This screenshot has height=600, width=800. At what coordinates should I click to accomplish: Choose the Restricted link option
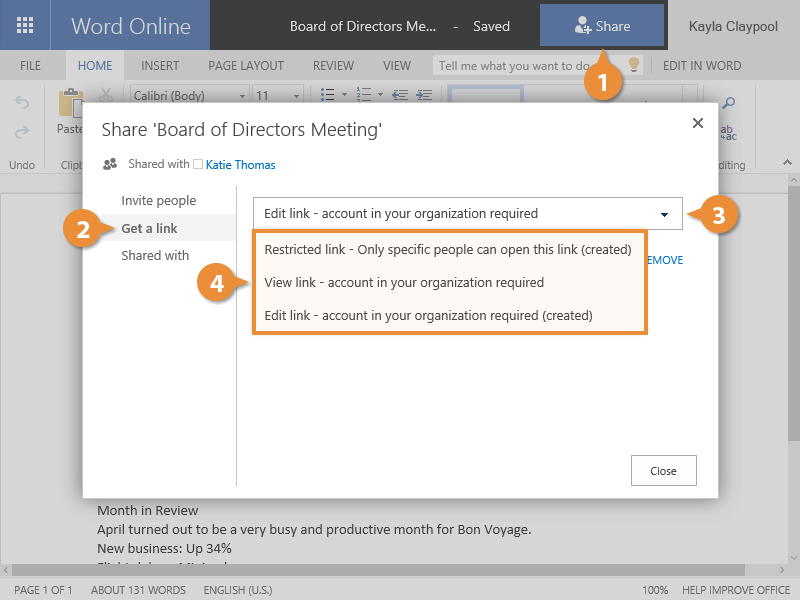click(447, 249)
